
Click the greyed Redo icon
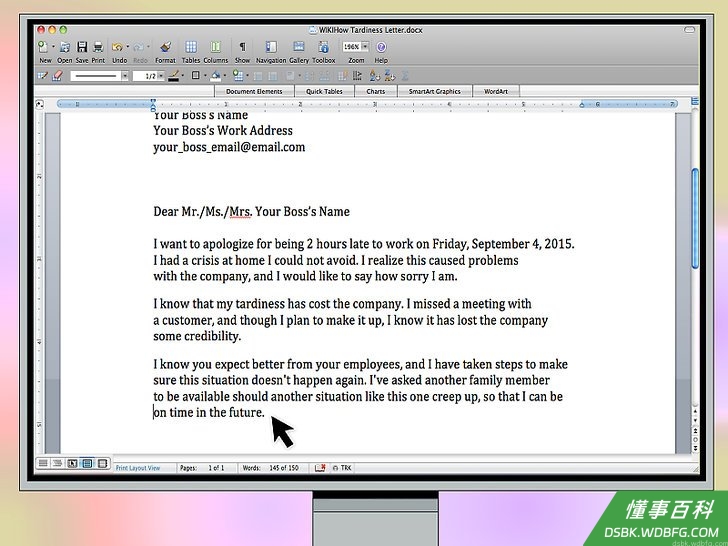pos(138,47)
